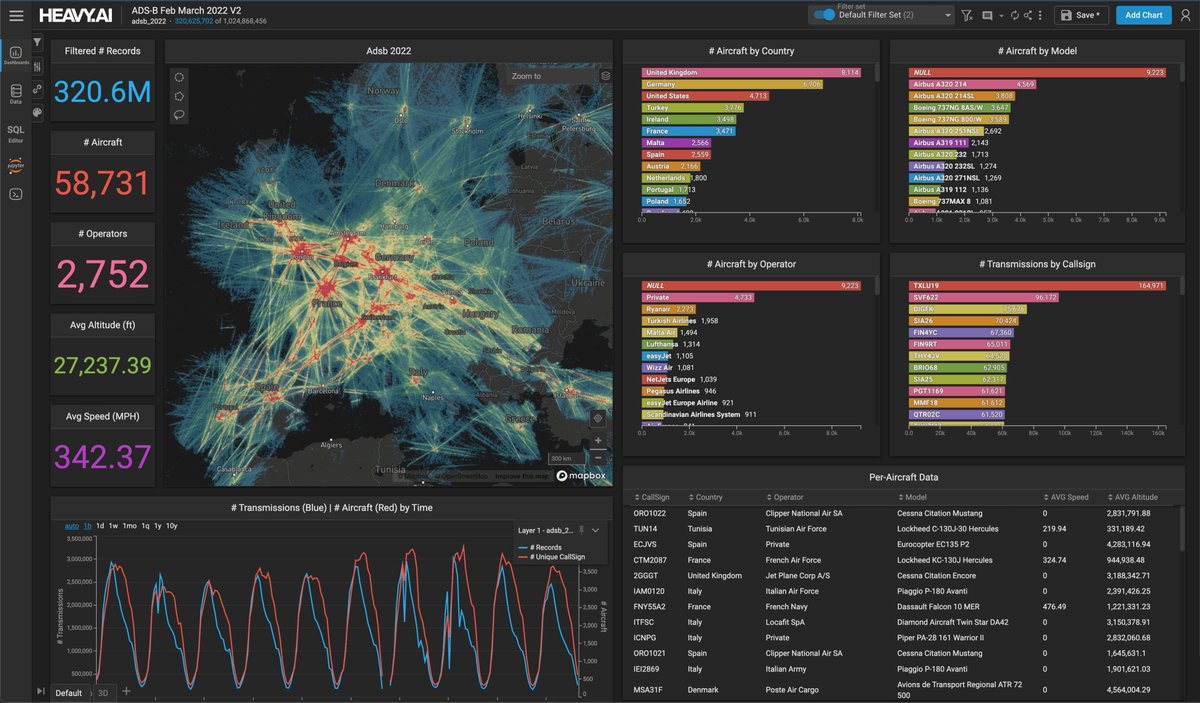This screenshot has width=1200, height=703.
Task: Set time binning to 1y
Action: [x=158, y=526]
